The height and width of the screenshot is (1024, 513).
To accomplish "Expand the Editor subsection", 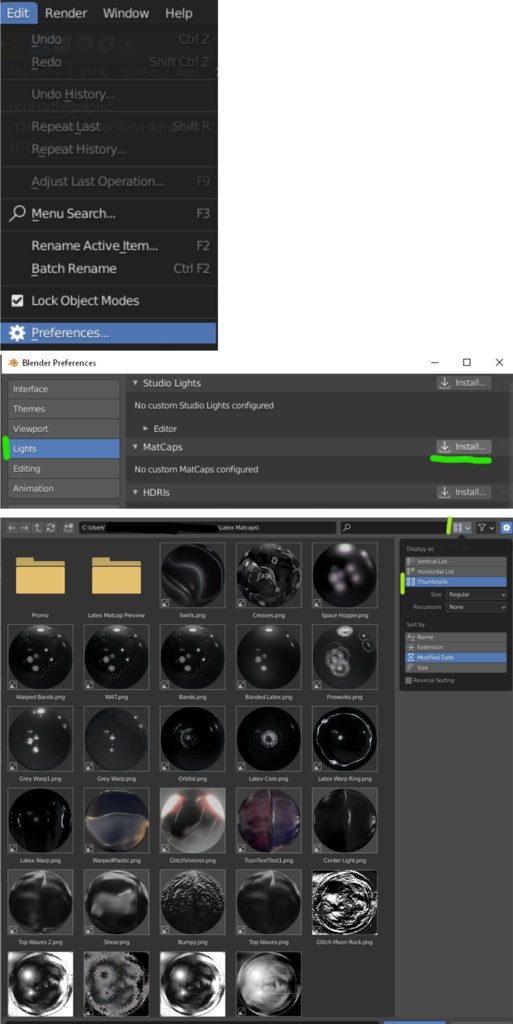I will point(146,429).
